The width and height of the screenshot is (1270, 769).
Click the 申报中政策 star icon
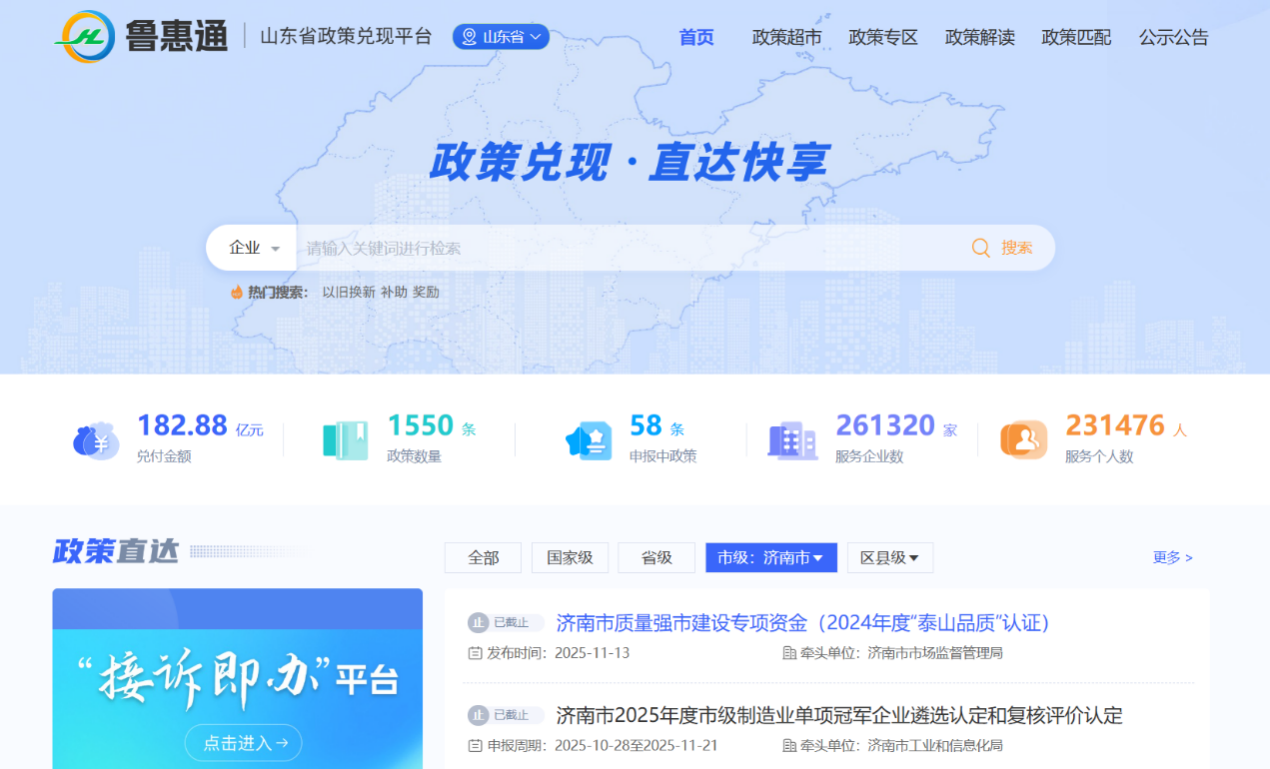pyautogui.click(x=589, y=440)
